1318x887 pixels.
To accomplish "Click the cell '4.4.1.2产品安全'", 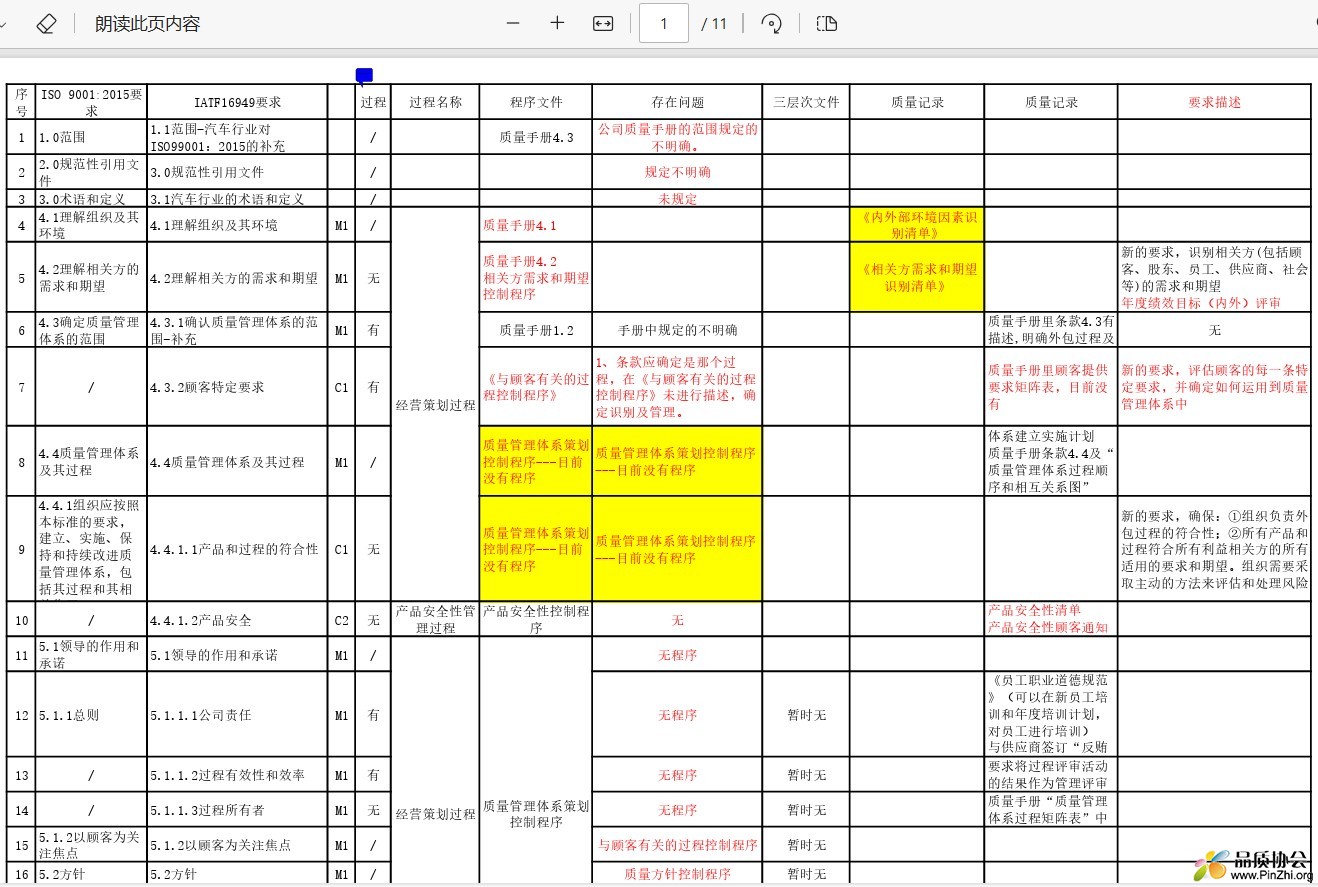I will (237, 620).
